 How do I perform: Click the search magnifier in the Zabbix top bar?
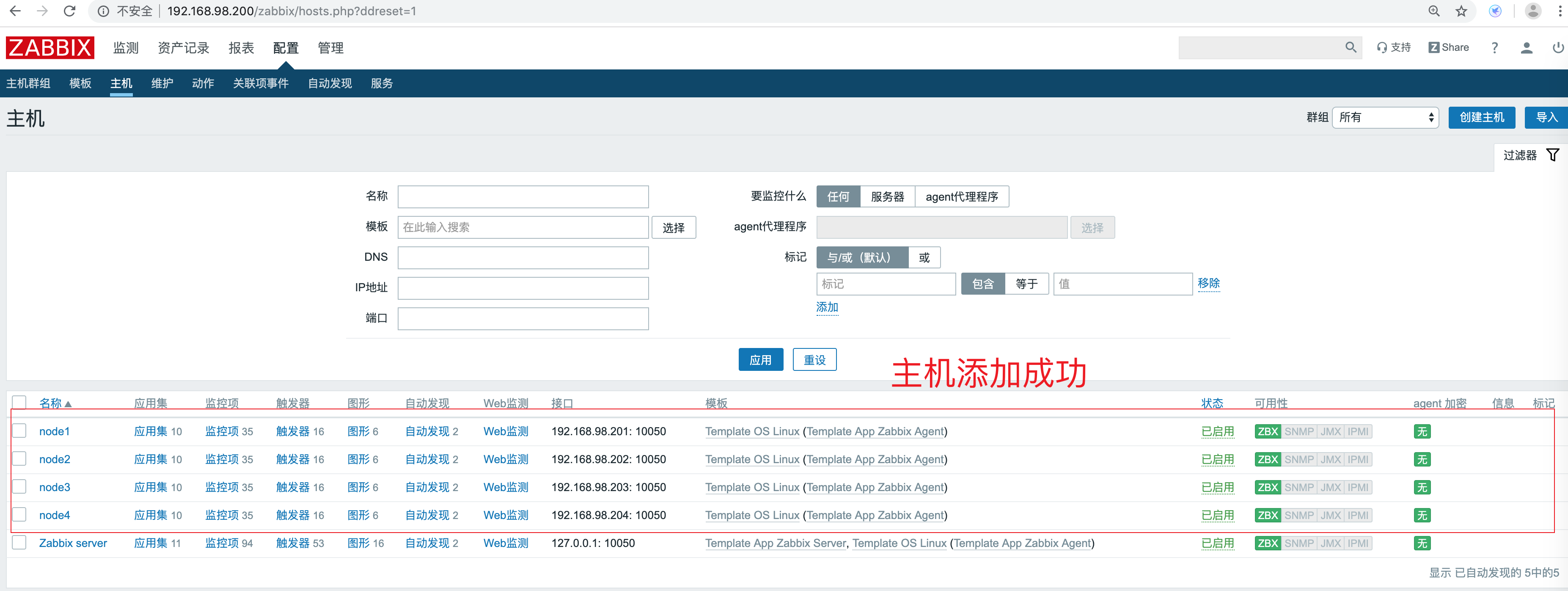(x=1351, y=47)
